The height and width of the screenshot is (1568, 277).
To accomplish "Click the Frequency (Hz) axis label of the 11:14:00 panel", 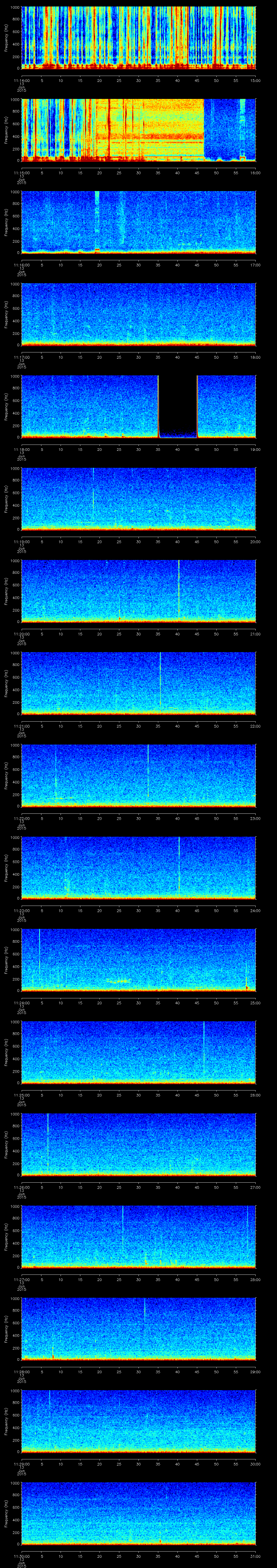I will coord(6,38).
